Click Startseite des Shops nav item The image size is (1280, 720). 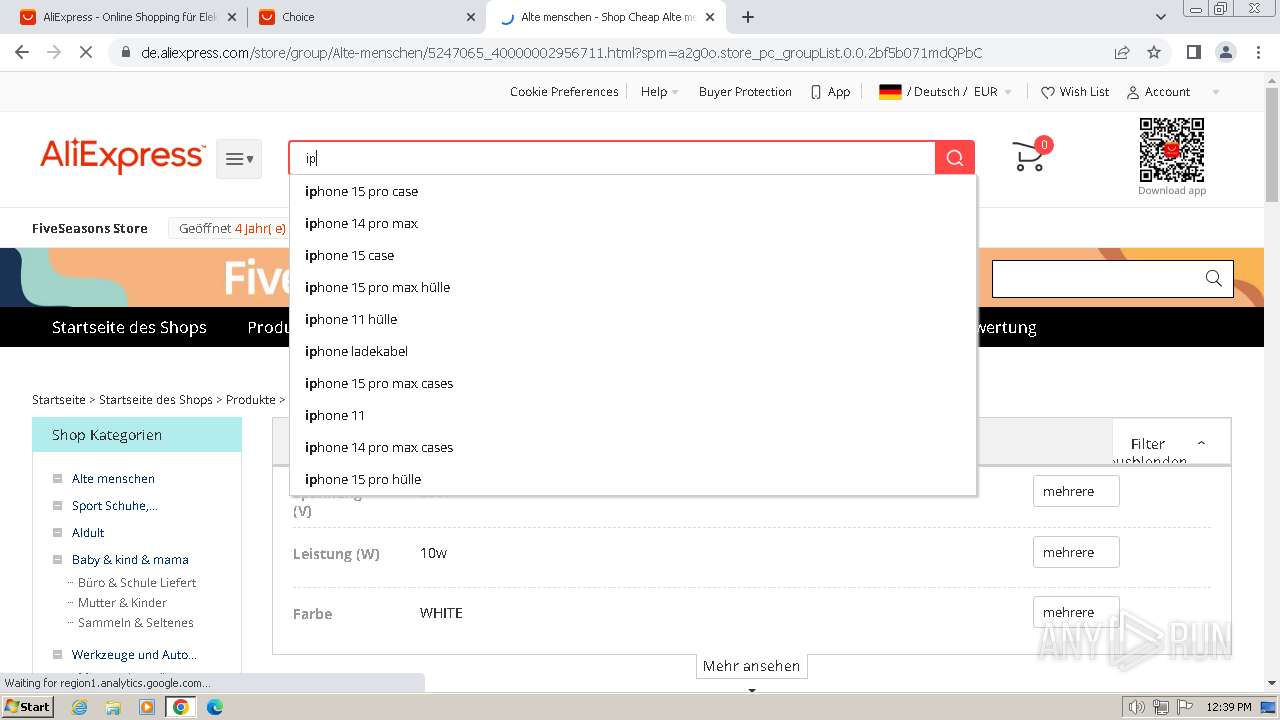pyautogui.click(x=129, y=327)
